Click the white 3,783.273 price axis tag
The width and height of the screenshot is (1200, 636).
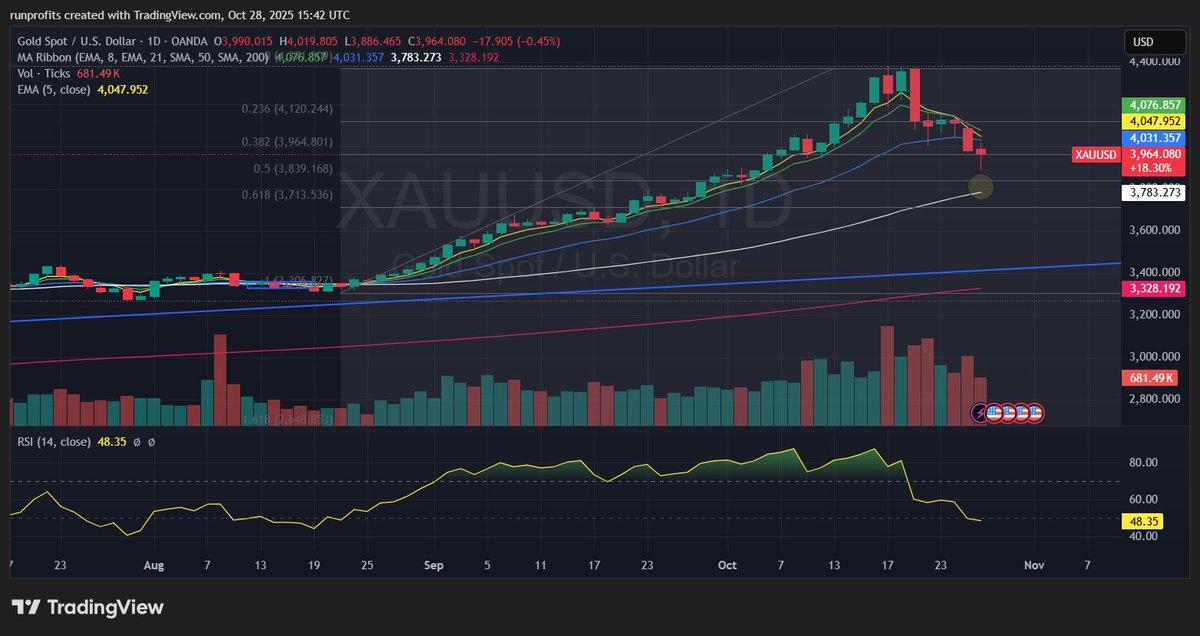[1154, 192]
